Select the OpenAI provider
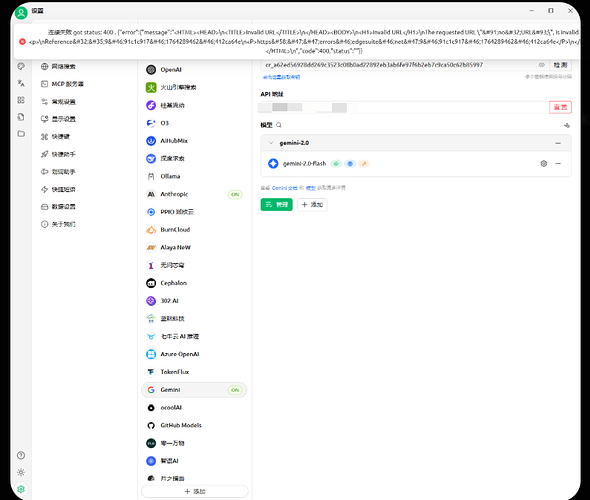Viewport: 590px width, 500px height. pyautogui.click(x=194, y=70)
